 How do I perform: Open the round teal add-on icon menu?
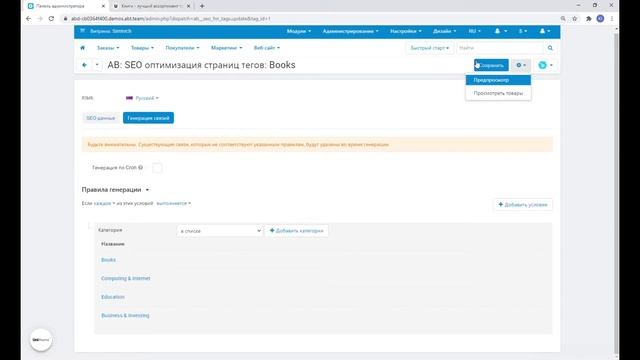coord(545,65)
